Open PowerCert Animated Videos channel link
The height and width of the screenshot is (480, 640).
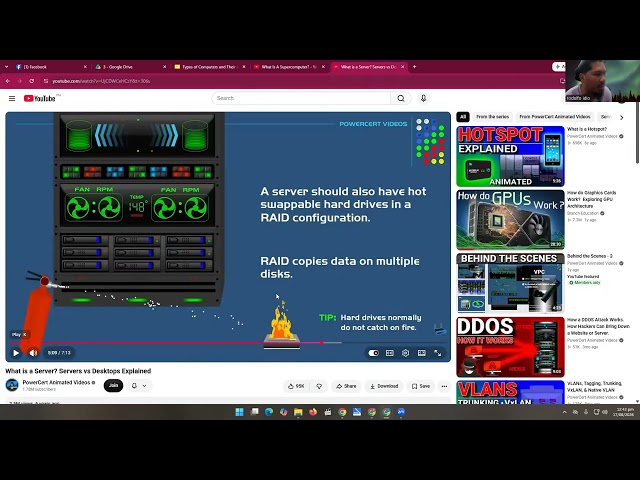(56, 382)
